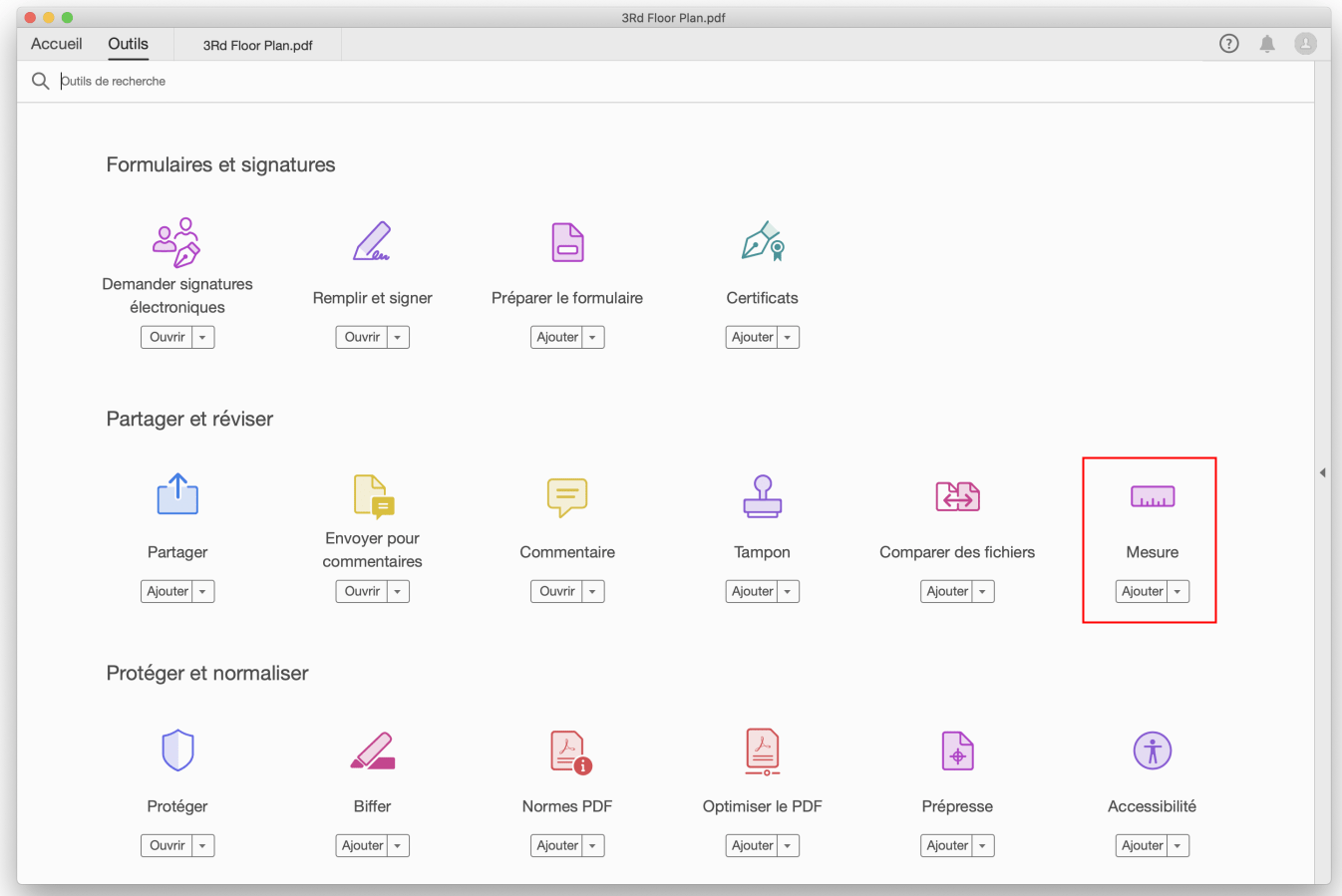Image resolution: width=1342 pixels, height=896 pixels.
Task: Switch to the Accueil tab
Action: point(56,44)
